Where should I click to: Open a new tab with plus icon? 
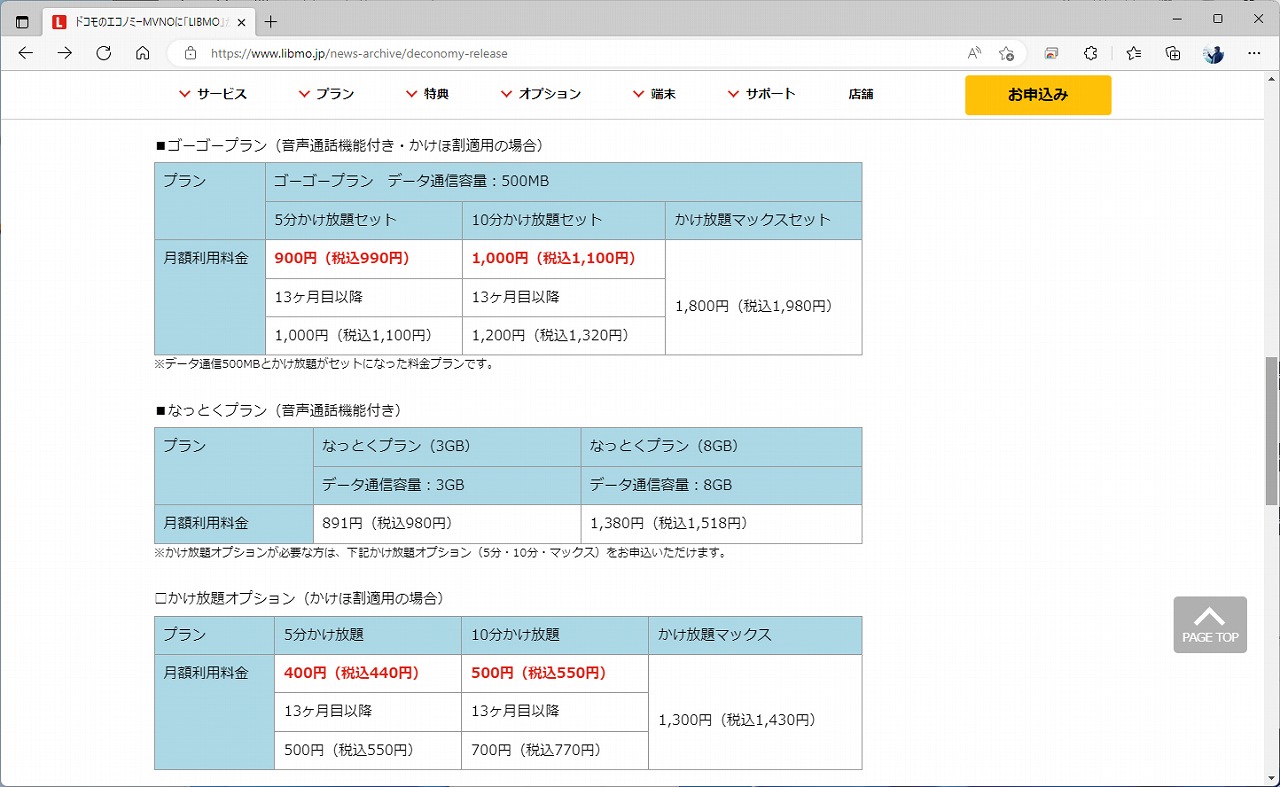270,21
